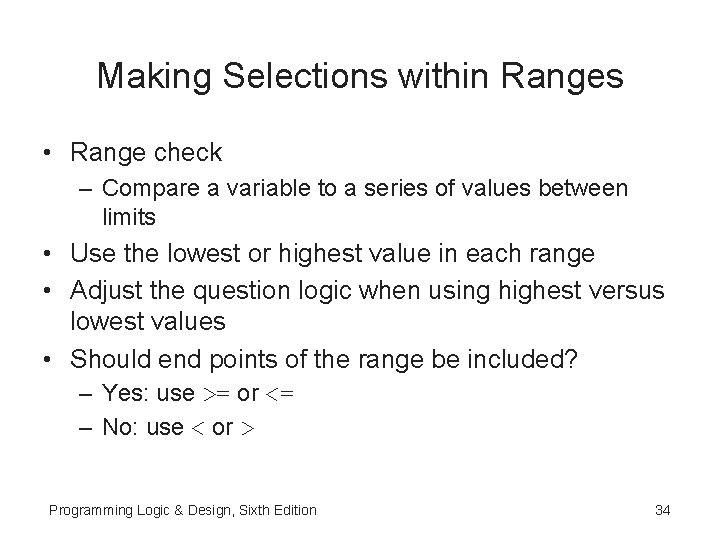This screenshot has width=720, height=540.
Task: Click Programming Logic & Design footer text
Action: click(x=183, y=511)
